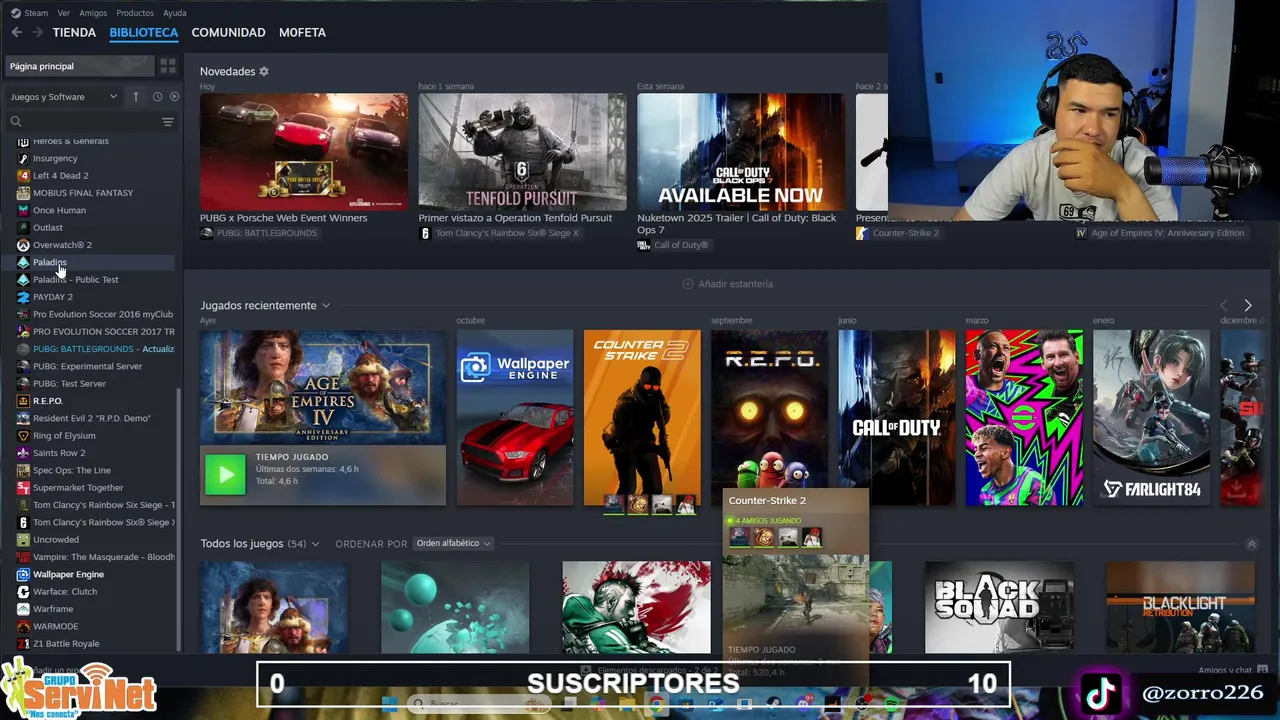Go forward with the right navigation arrow
Viewport: 1280px width, 720px height.
tap(38, 32)
